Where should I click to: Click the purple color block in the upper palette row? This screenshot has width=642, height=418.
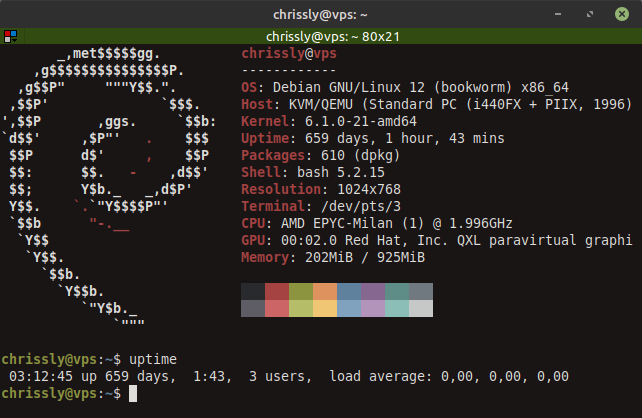tap(373, 291)
